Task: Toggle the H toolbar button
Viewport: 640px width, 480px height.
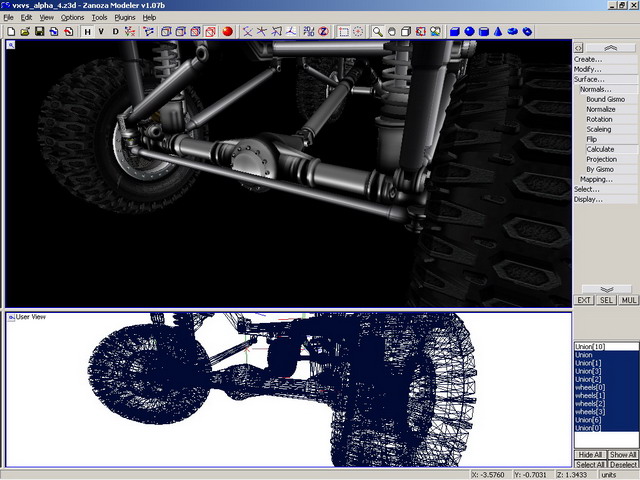Action: tap(87, 31)
